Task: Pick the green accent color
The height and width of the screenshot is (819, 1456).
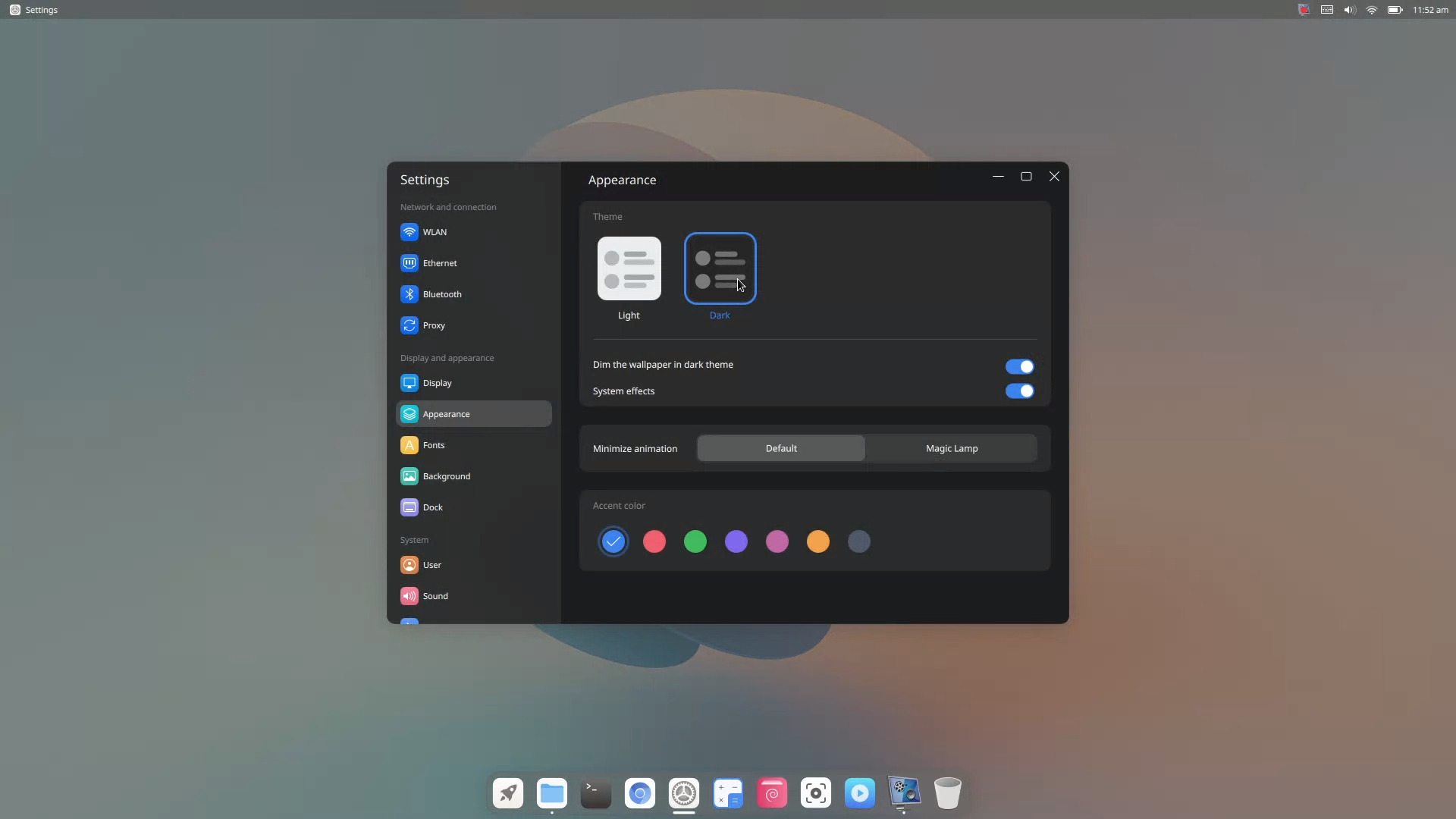Action: click(695, 541)
